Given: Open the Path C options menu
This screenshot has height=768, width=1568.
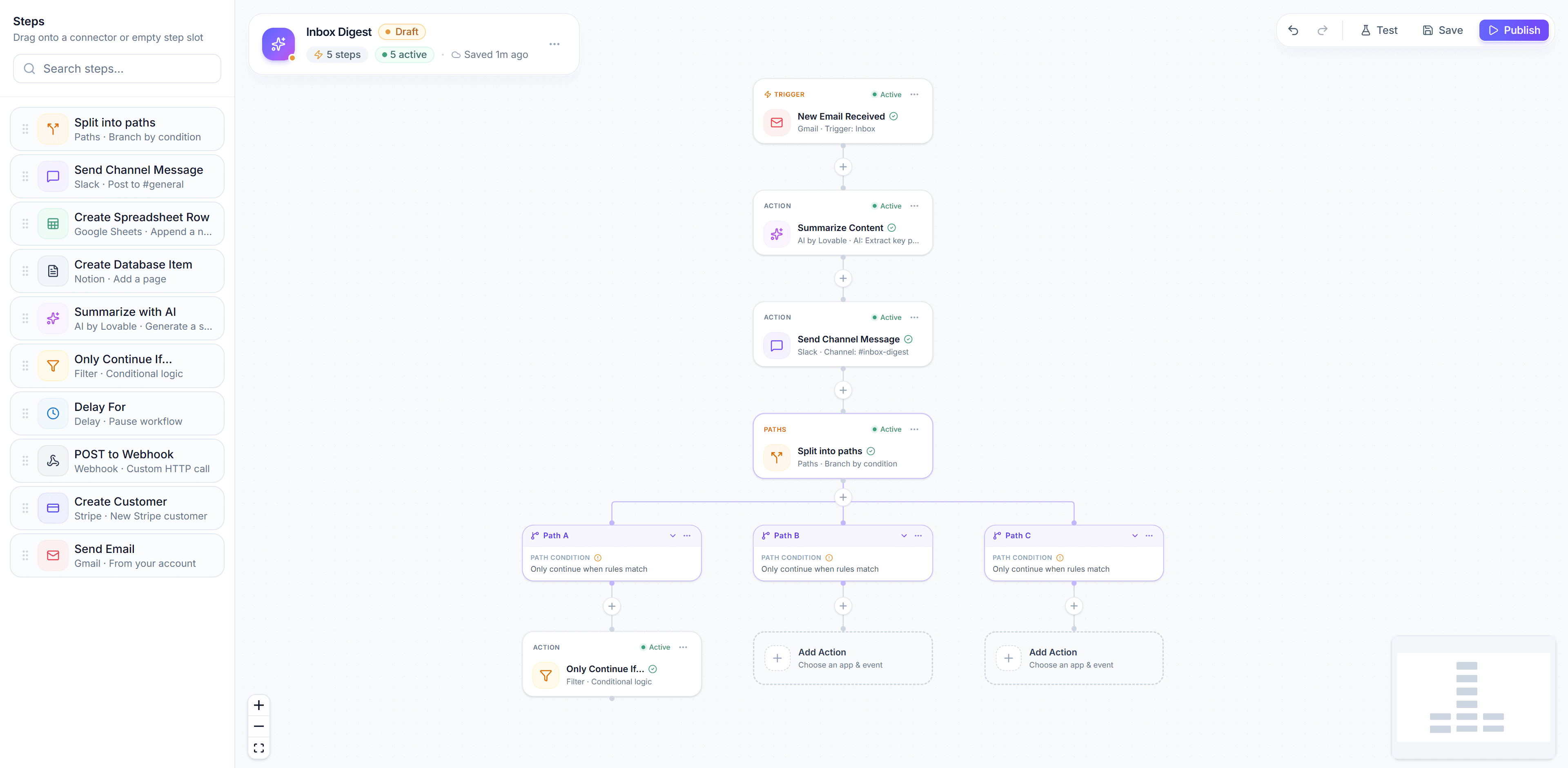Looking at the screenshot, I should coord(1149,536).
